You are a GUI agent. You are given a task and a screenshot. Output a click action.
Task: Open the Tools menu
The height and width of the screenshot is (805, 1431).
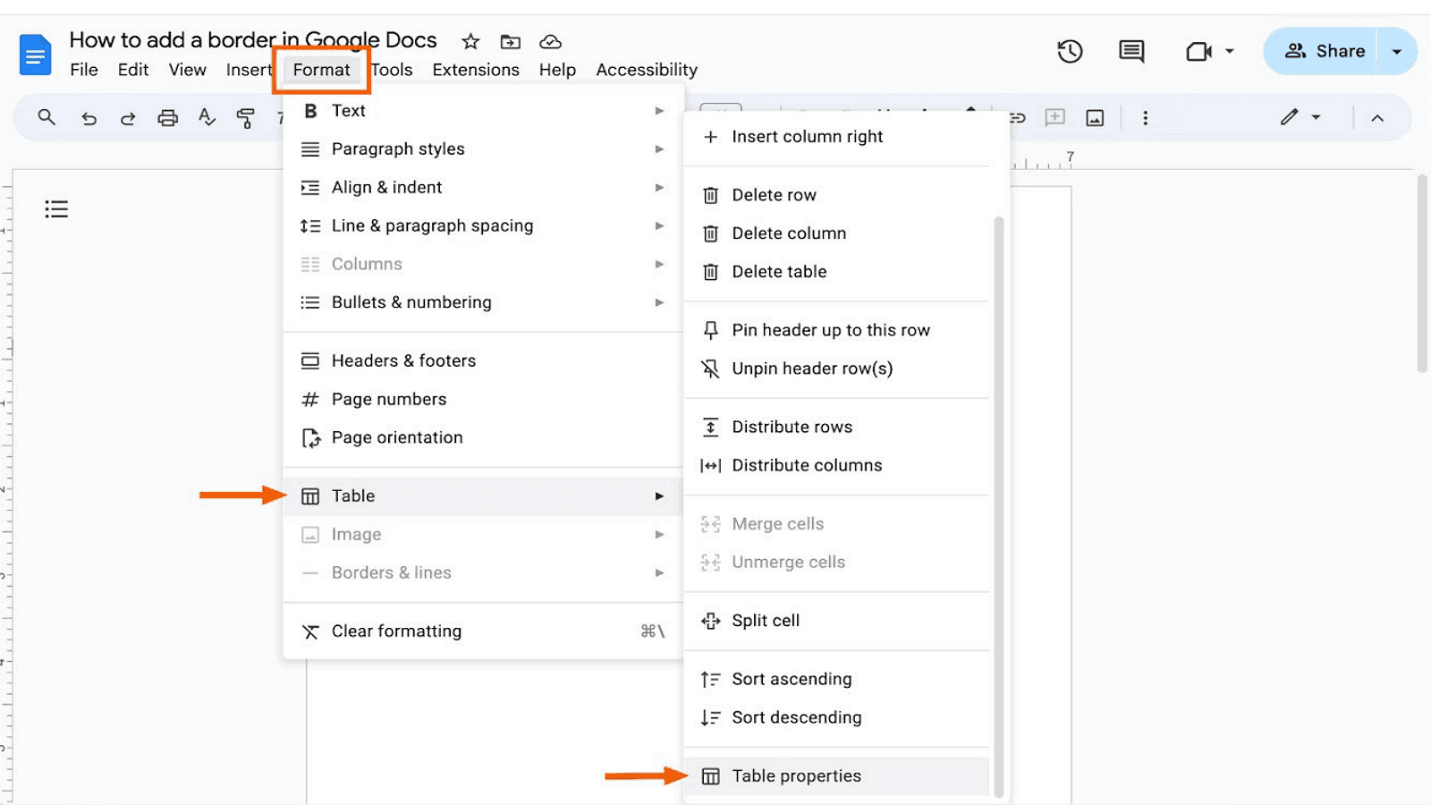392,70
